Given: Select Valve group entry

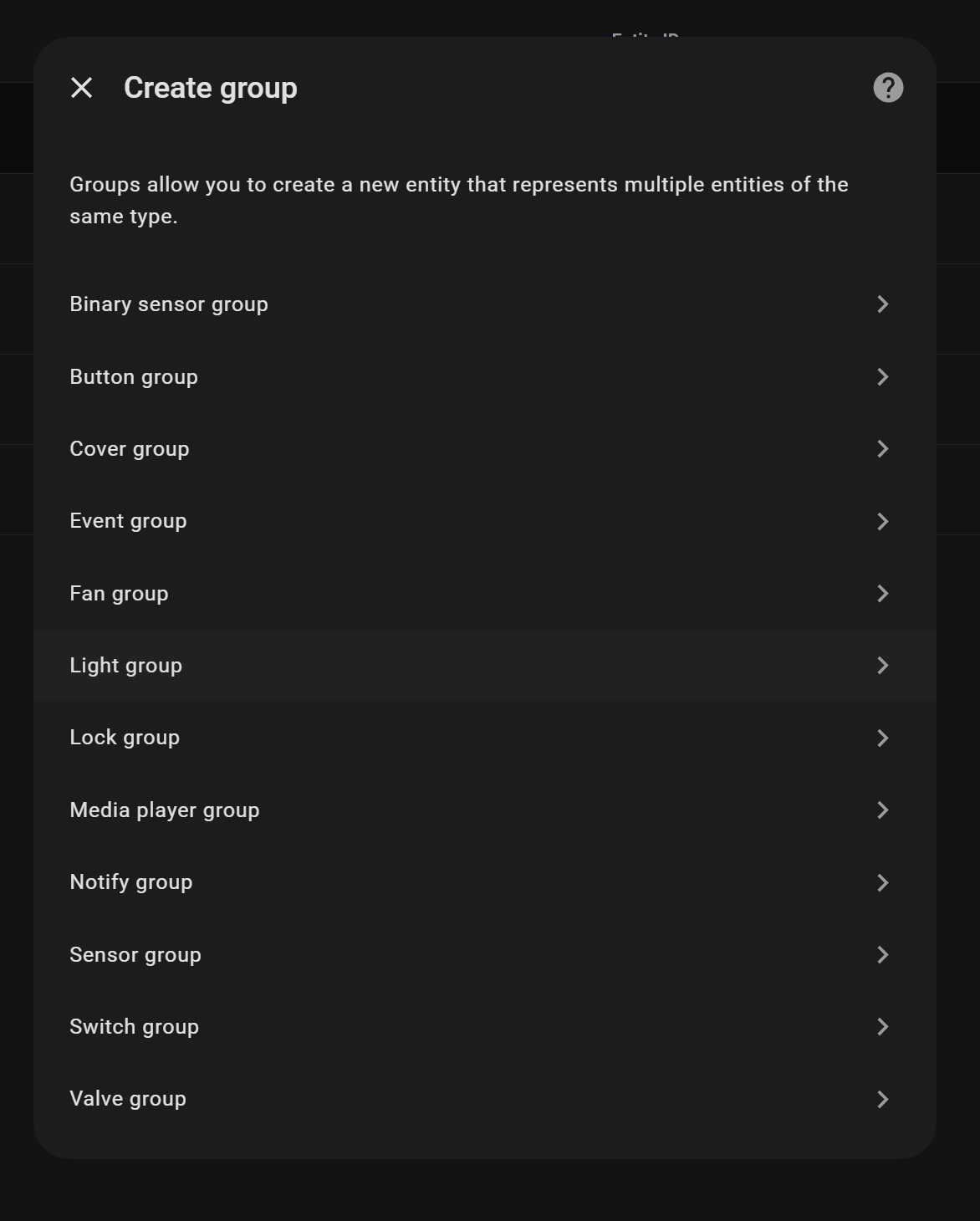Looking at the screenshot, I should (128, 1099).
